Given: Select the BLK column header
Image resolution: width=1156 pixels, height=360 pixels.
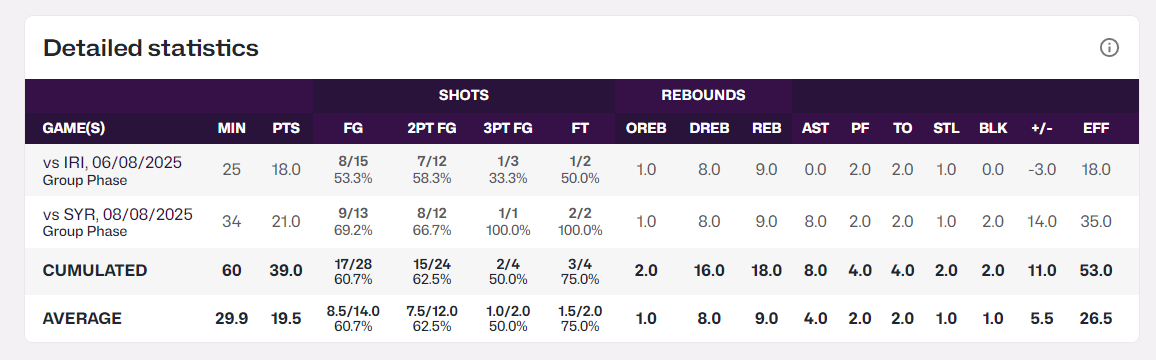Looking at the screenshot, I should tap(992, 128).
